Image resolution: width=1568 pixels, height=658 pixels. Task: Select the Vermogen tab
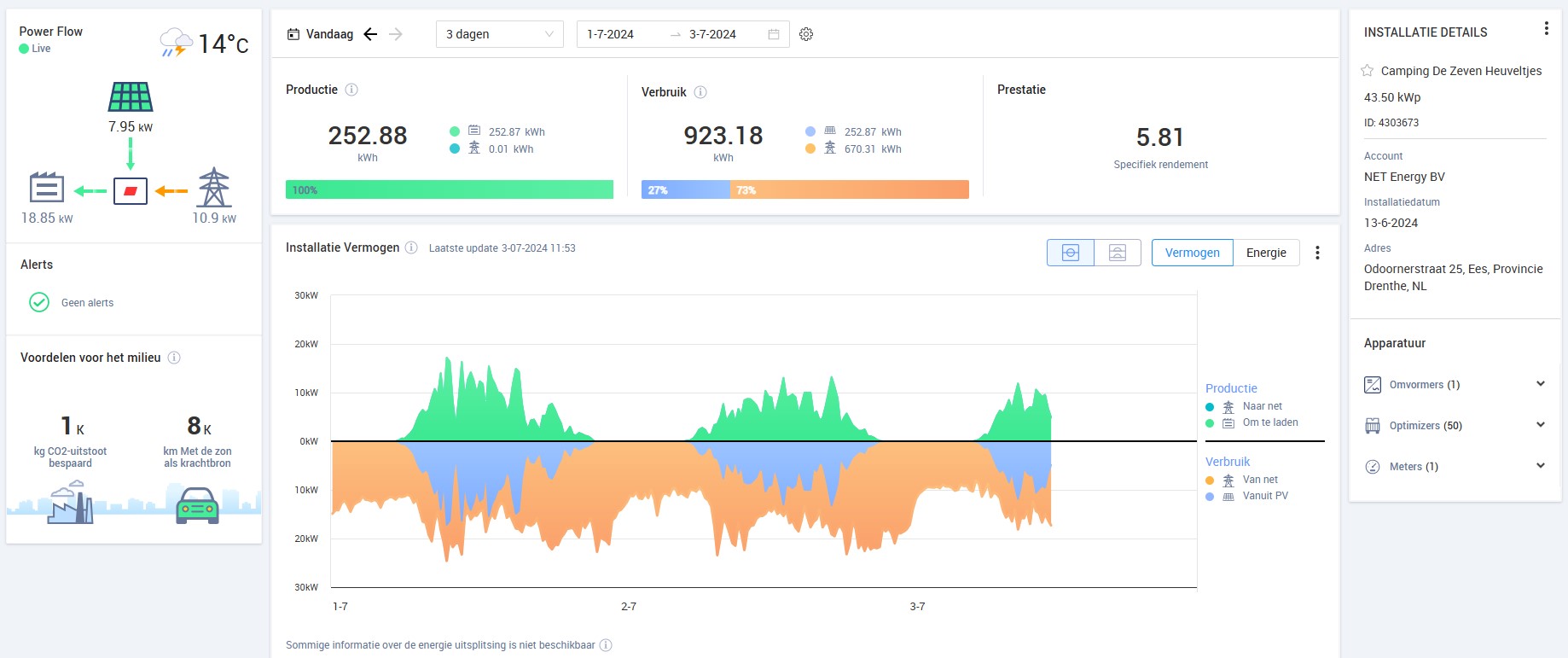[x=1192, y=253]
